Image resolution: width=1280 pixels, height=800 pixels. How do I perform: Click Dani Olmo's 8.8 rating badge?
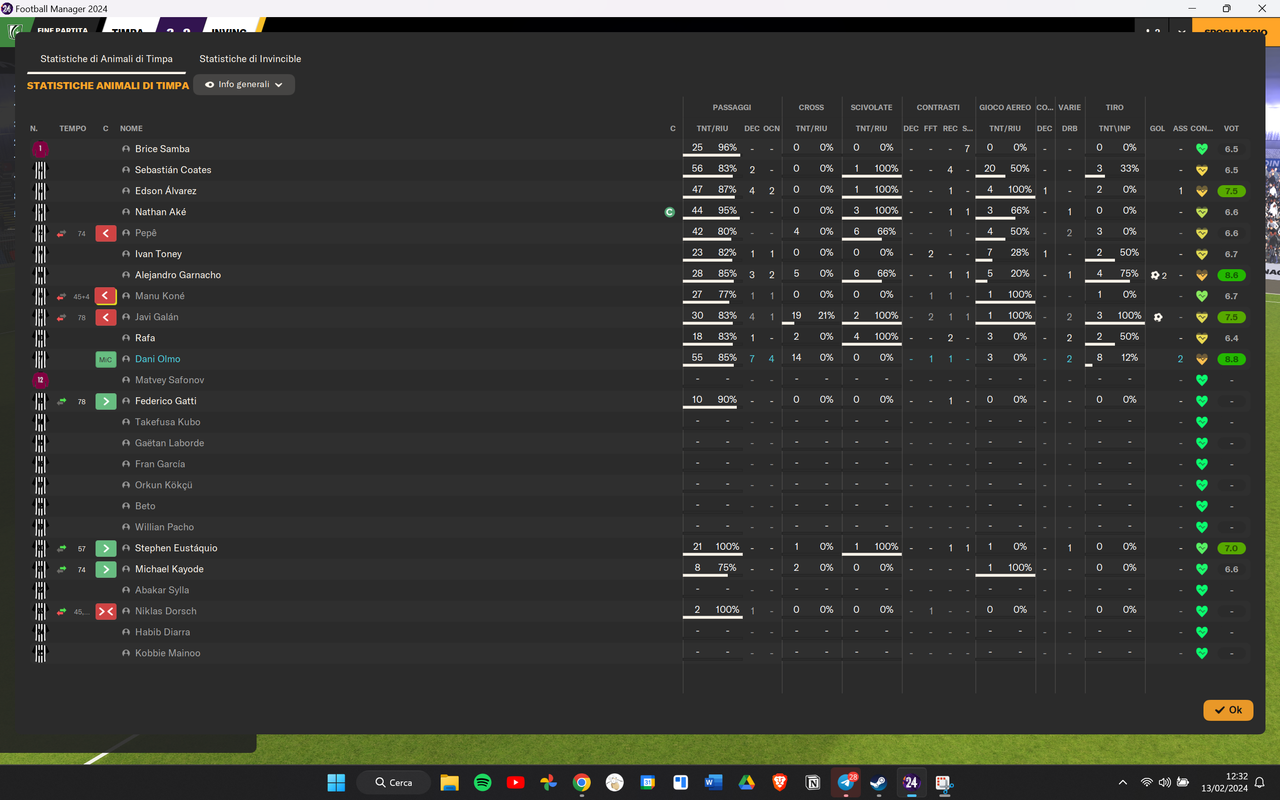pyautogui.click(x=1231, y=359)
